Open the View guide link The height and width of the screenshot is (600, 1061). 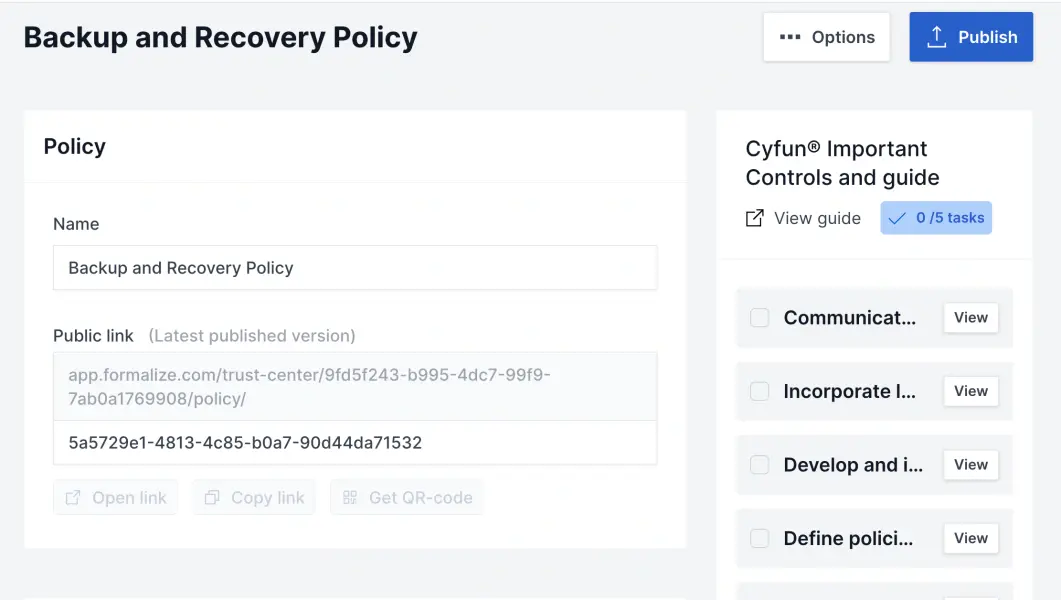pos(816,218)
